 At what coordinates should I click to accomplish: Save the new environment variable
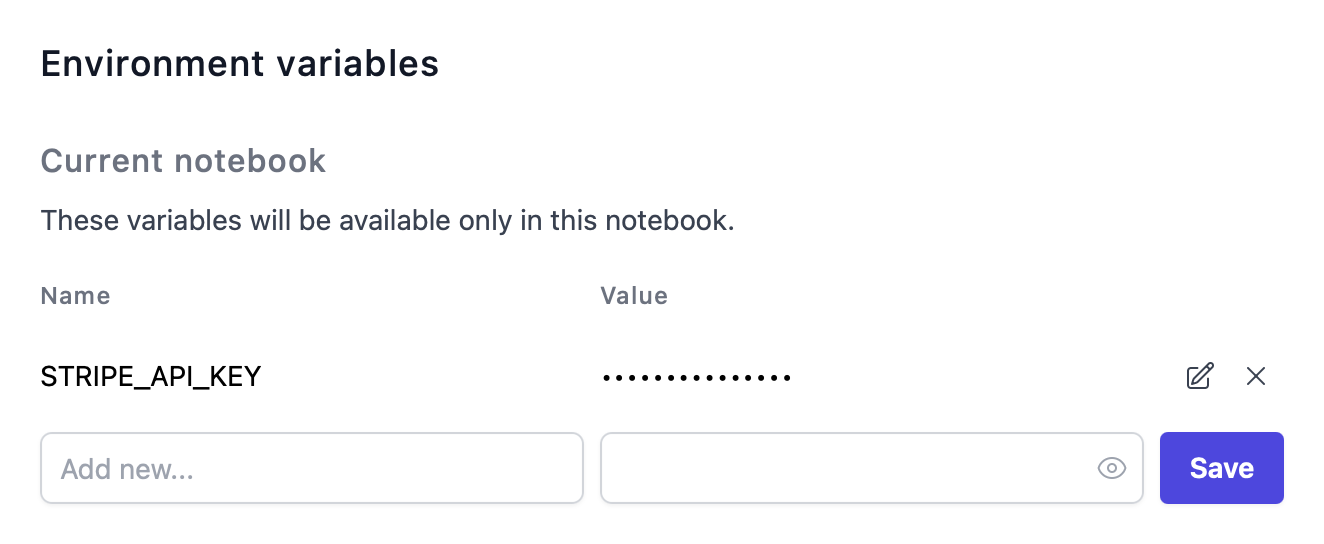pyautogui.click(x=1221, y=468)
